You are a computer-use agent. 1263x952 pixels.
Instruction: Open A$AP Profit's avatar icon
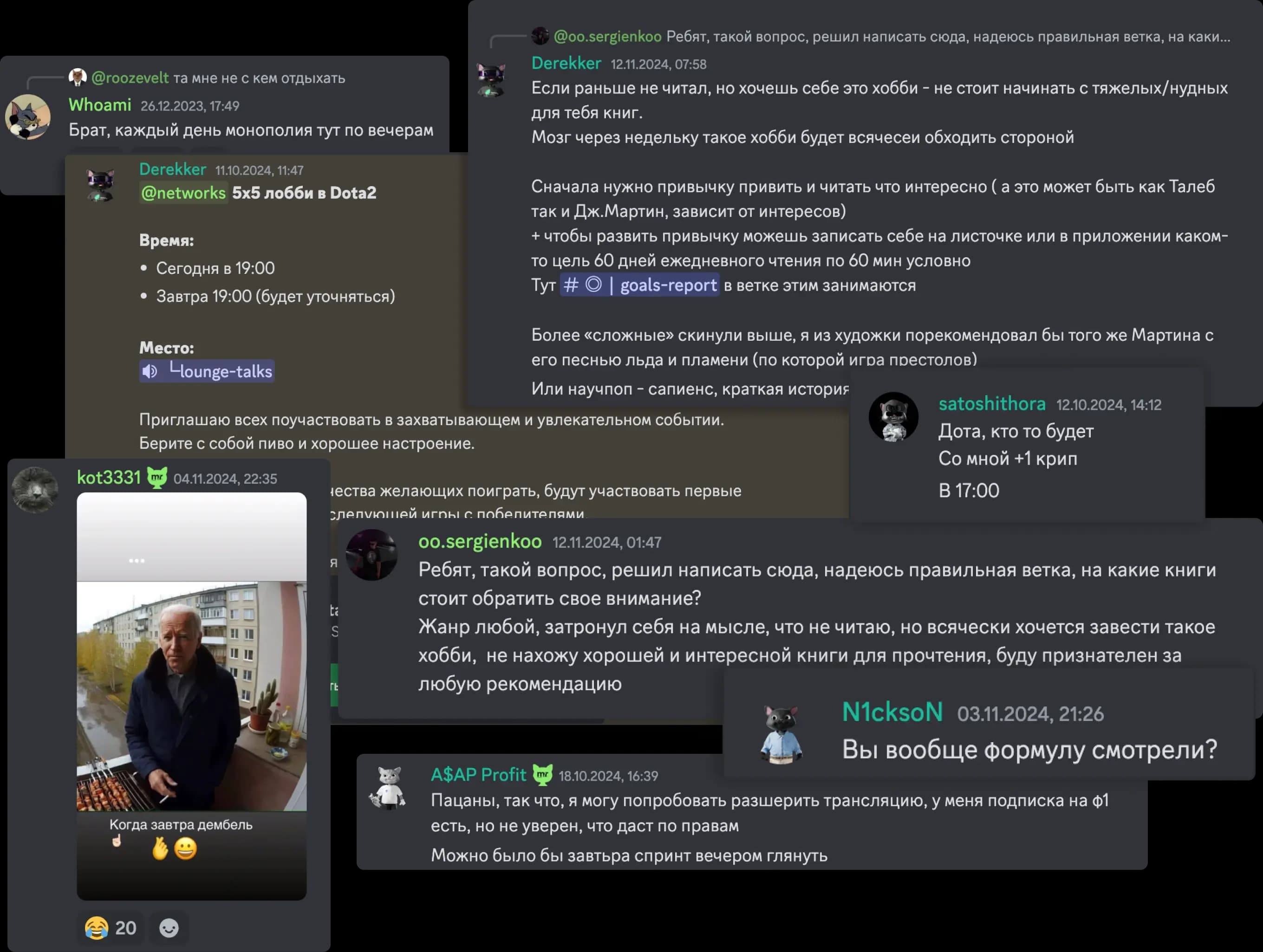[x=388, y=788]
